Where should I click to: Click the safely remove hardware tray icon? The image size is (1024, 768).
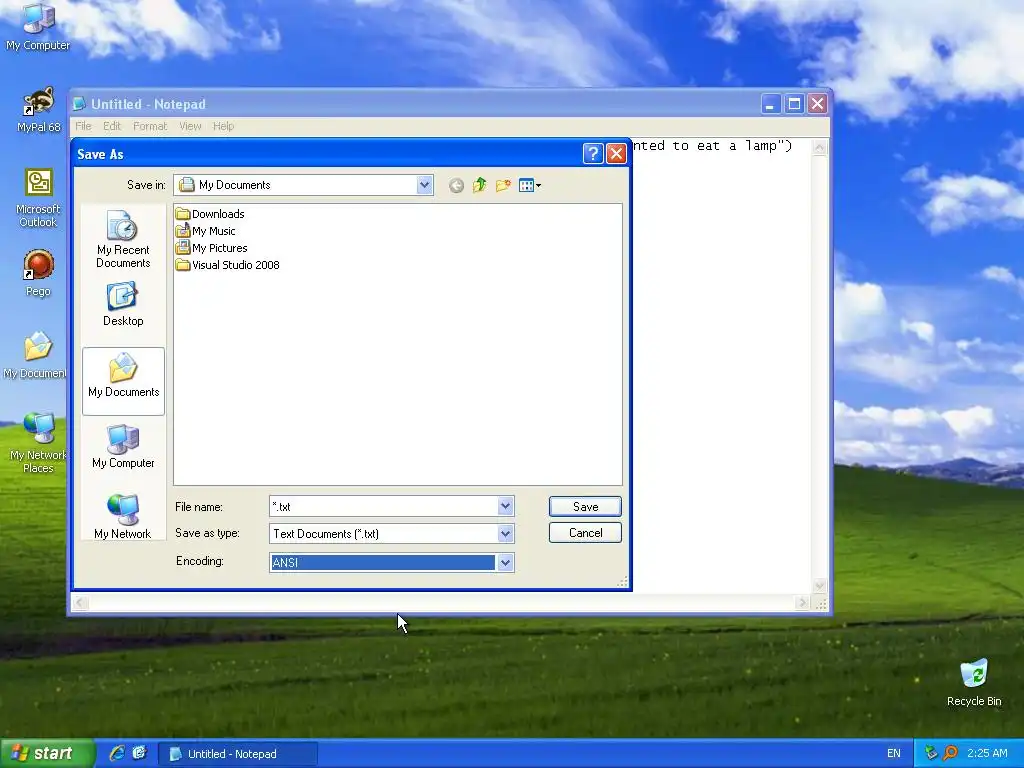(931, 754)
